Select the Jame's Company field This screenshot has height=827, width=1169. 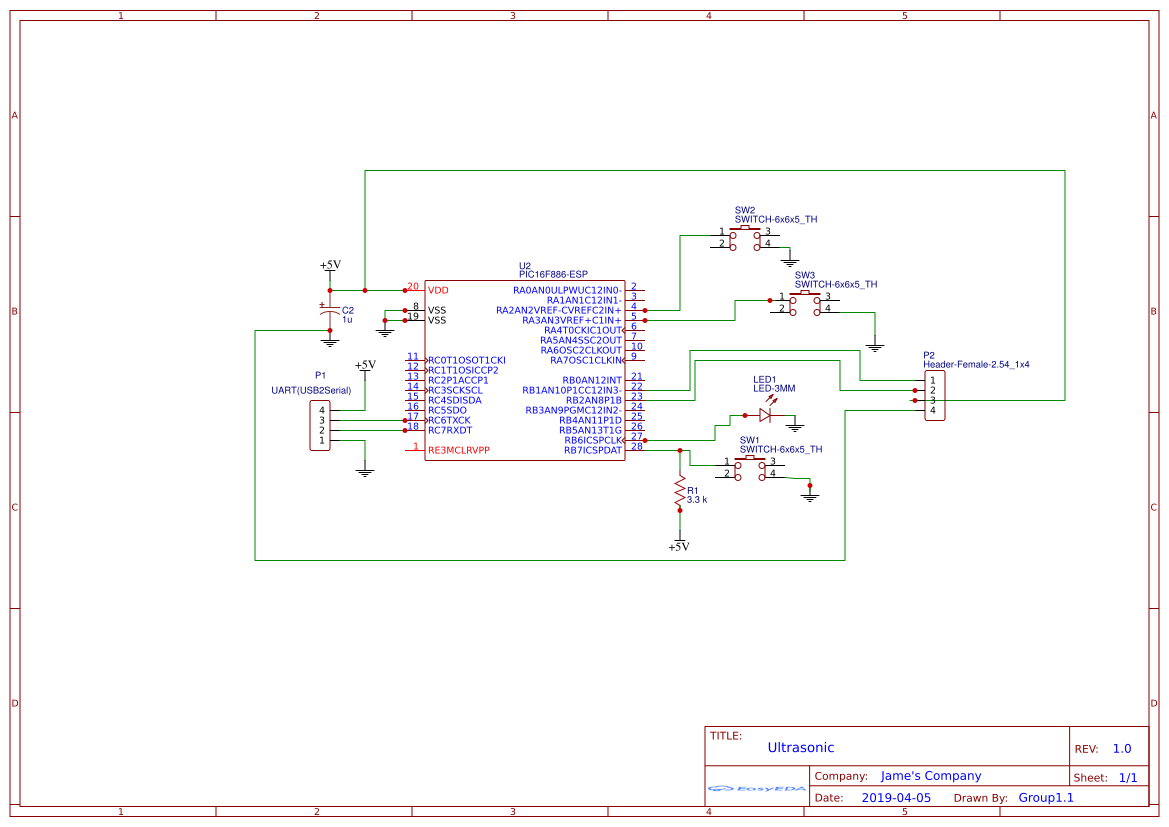pyautogui.click(x=930, y=776)
